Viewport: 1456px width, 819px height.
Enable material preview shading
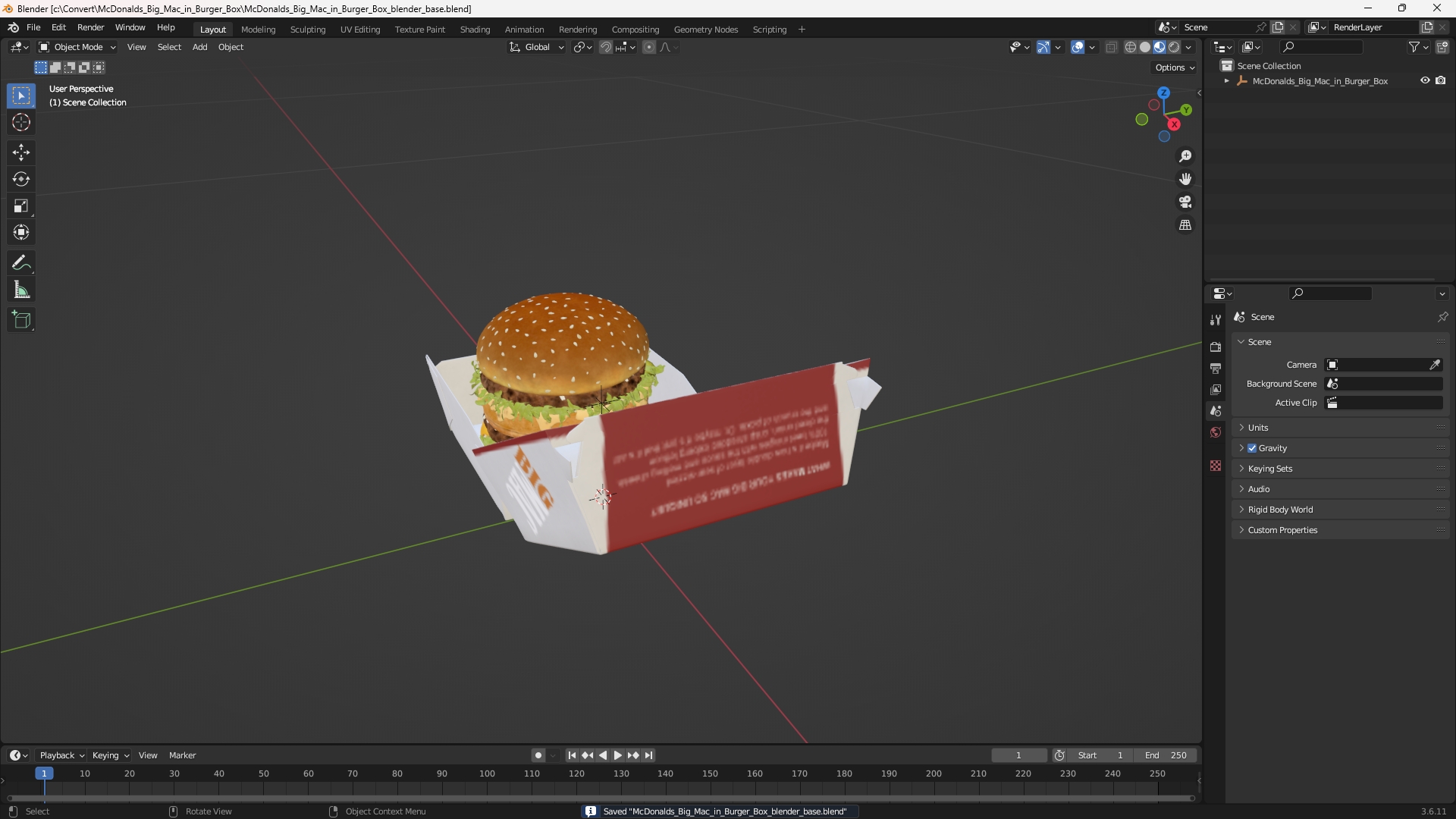pyautogui.click(x=1159, y=47)
